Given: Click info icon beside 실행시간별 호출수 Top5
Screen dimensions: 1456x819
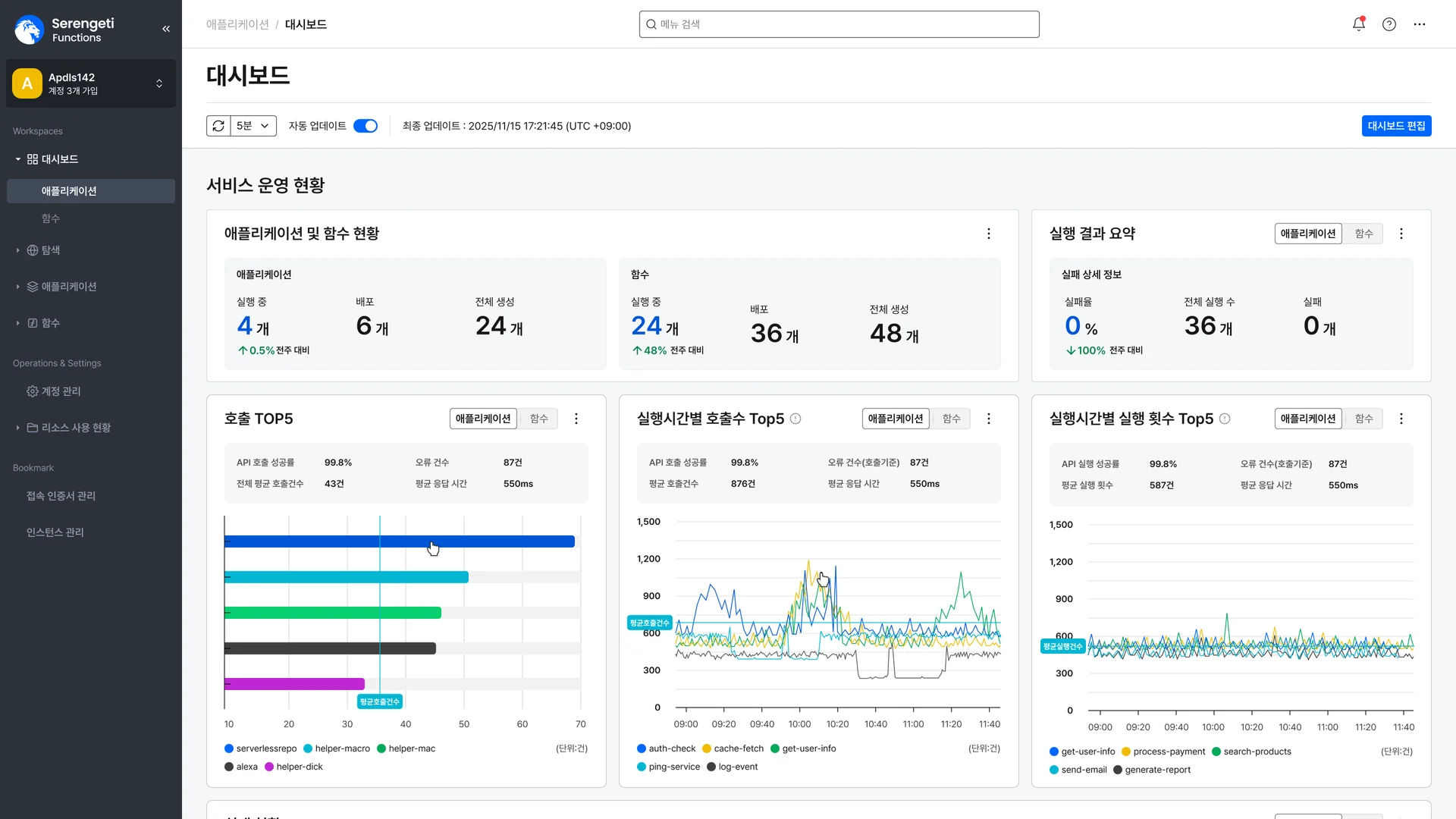Looking at the screenshot, I should click(795, 419).
